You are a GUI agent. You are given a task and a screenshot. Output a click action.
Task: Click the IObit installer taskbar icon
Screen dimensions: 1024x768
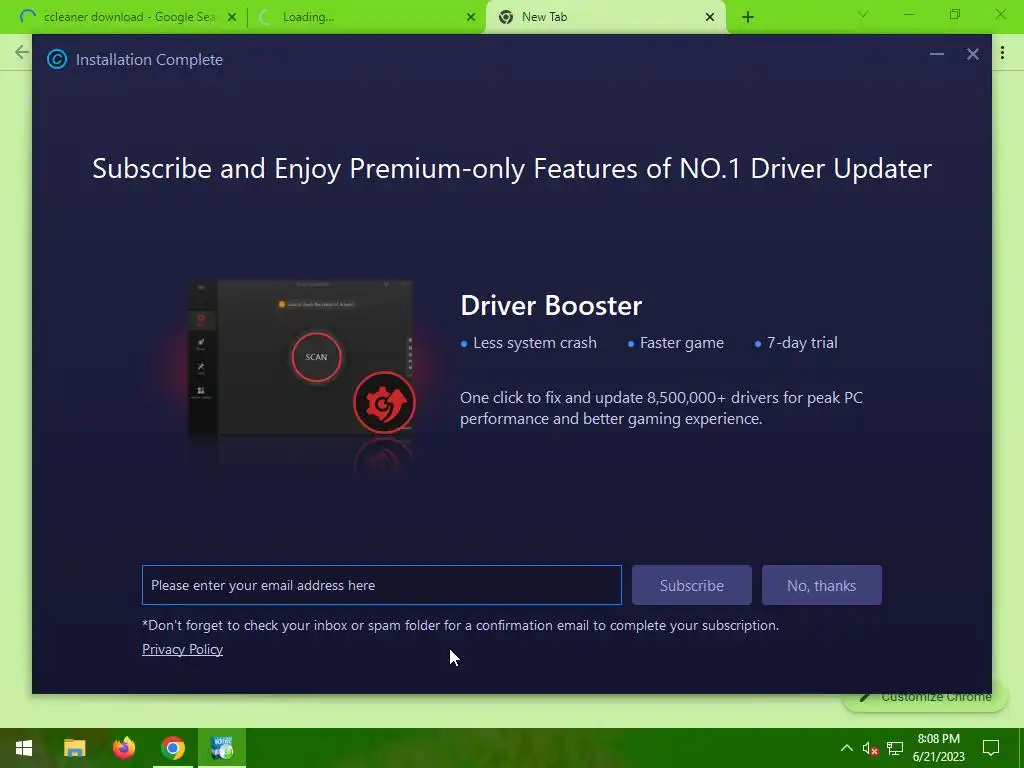point(222,748)
